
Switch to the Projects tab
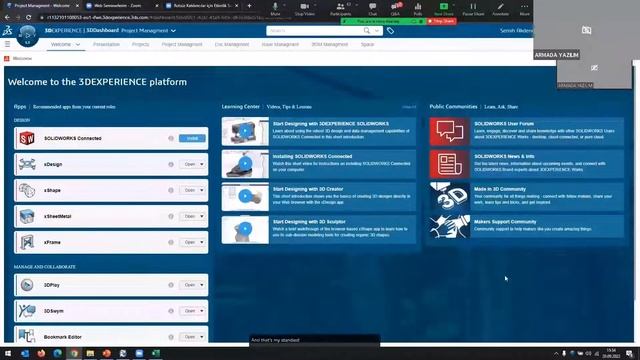point(140,44)
